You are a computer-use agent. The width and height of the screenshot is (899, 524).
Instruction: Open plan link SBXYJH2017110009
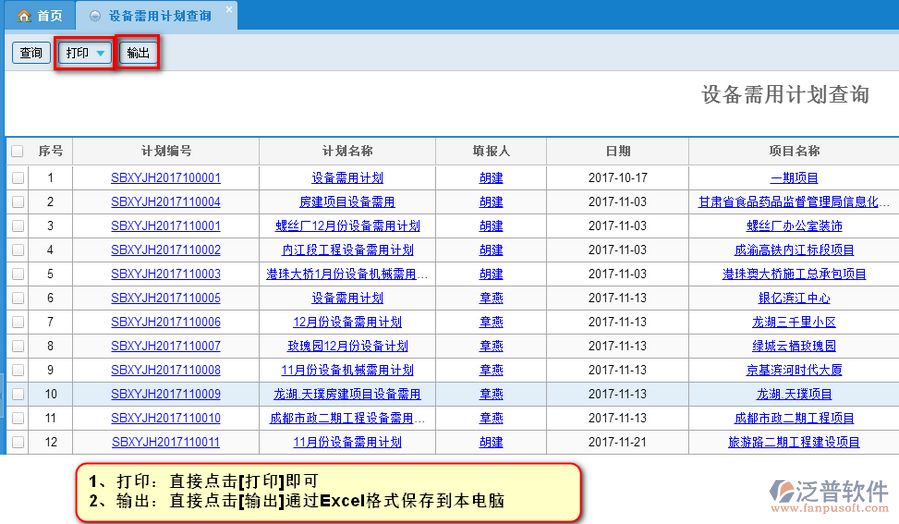pos(165,394)
